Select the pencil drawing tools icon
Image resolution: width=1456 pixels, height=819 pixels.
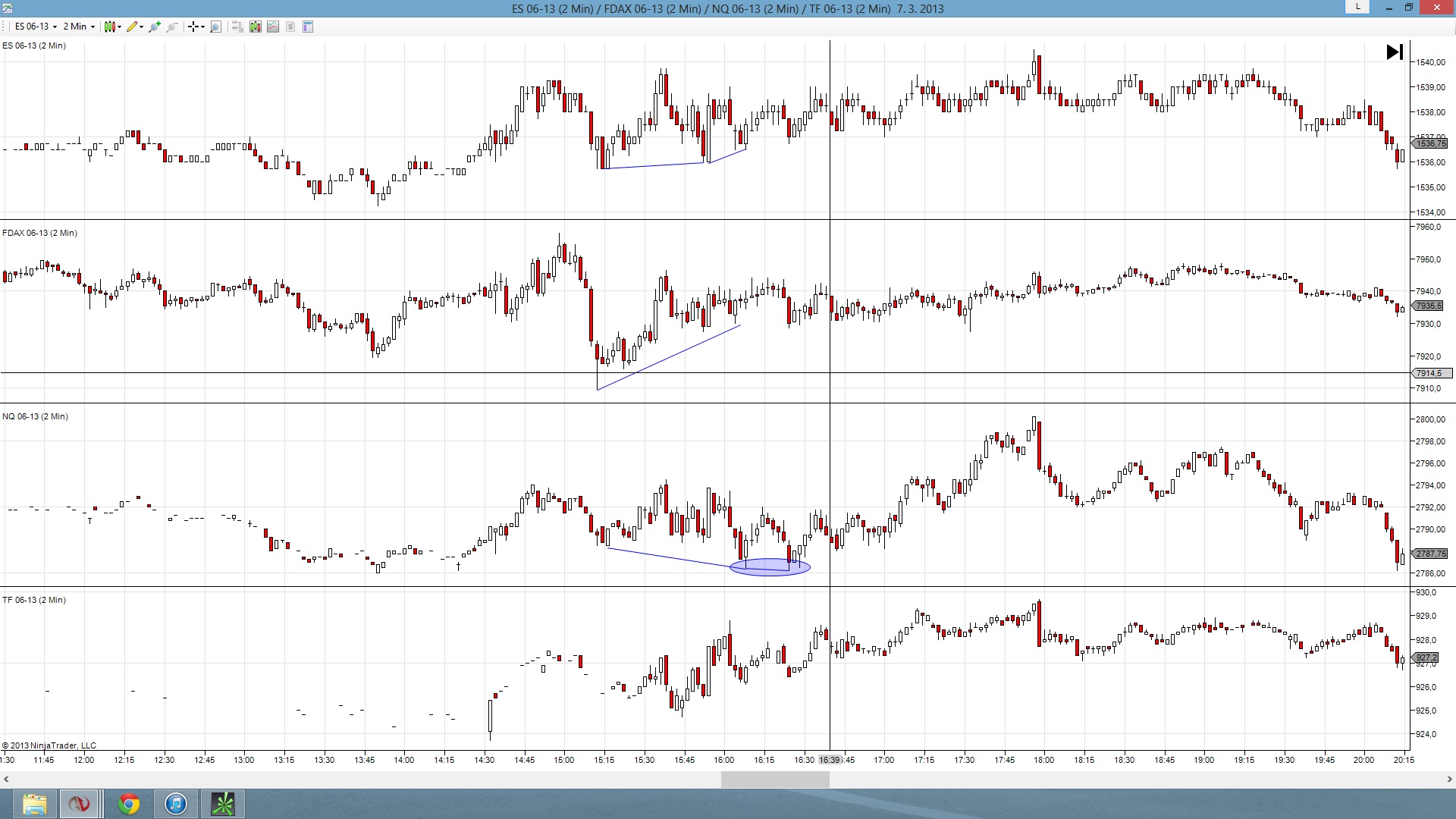click(x=133, y=27)
